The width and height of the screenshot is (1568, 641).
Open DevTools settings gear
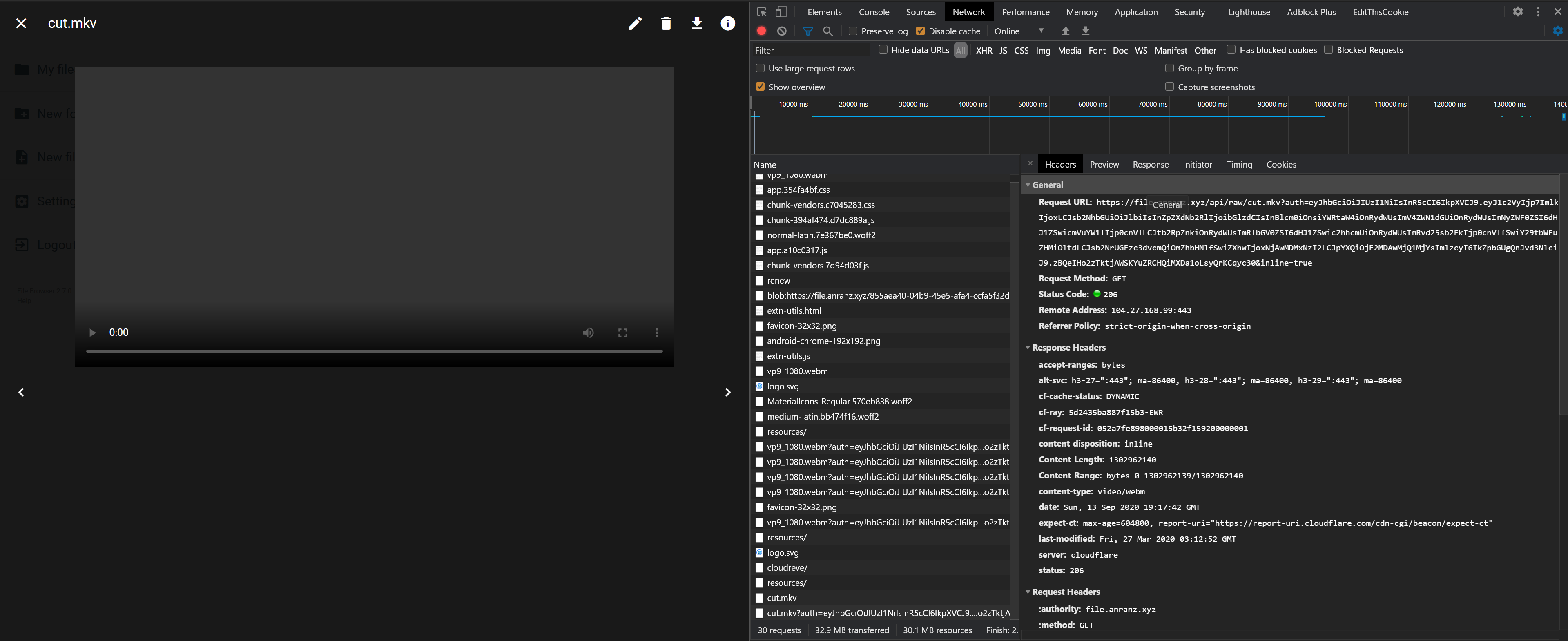pyautogui.click(x=1517, y=11)
